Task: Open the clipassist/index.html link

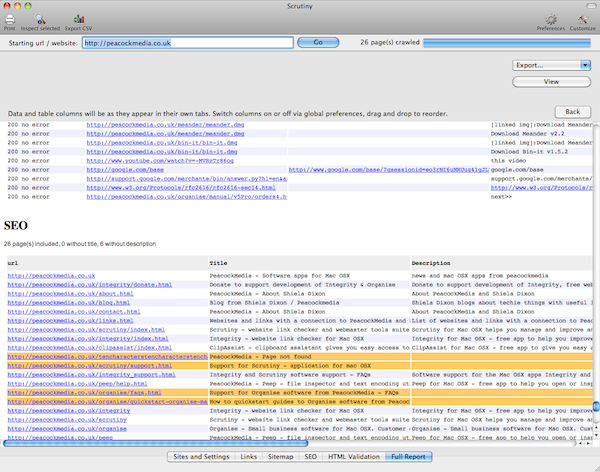Action: [90, 348]
